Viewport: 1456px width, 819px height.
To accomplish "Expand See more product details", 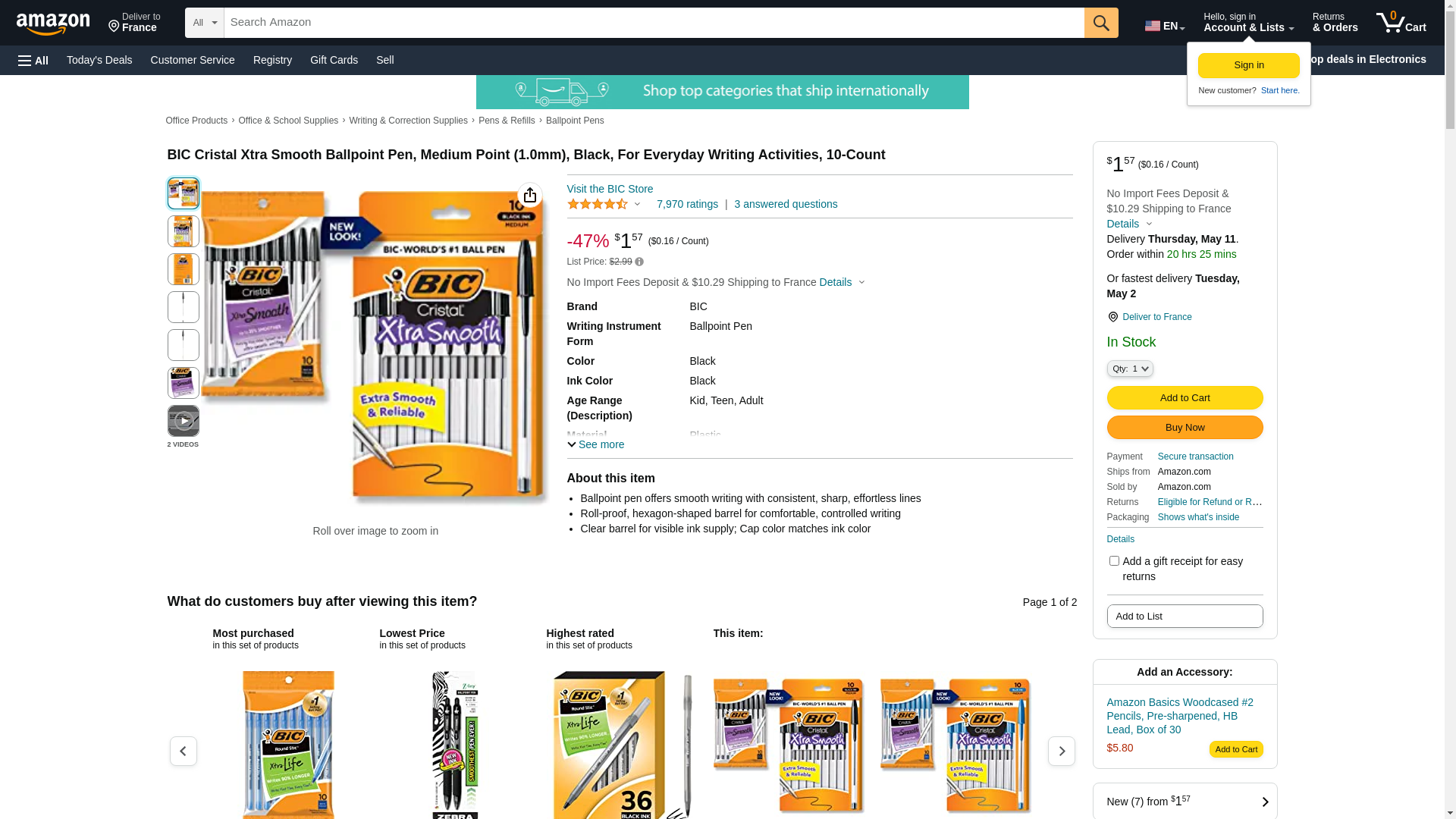I will [596, 444].
